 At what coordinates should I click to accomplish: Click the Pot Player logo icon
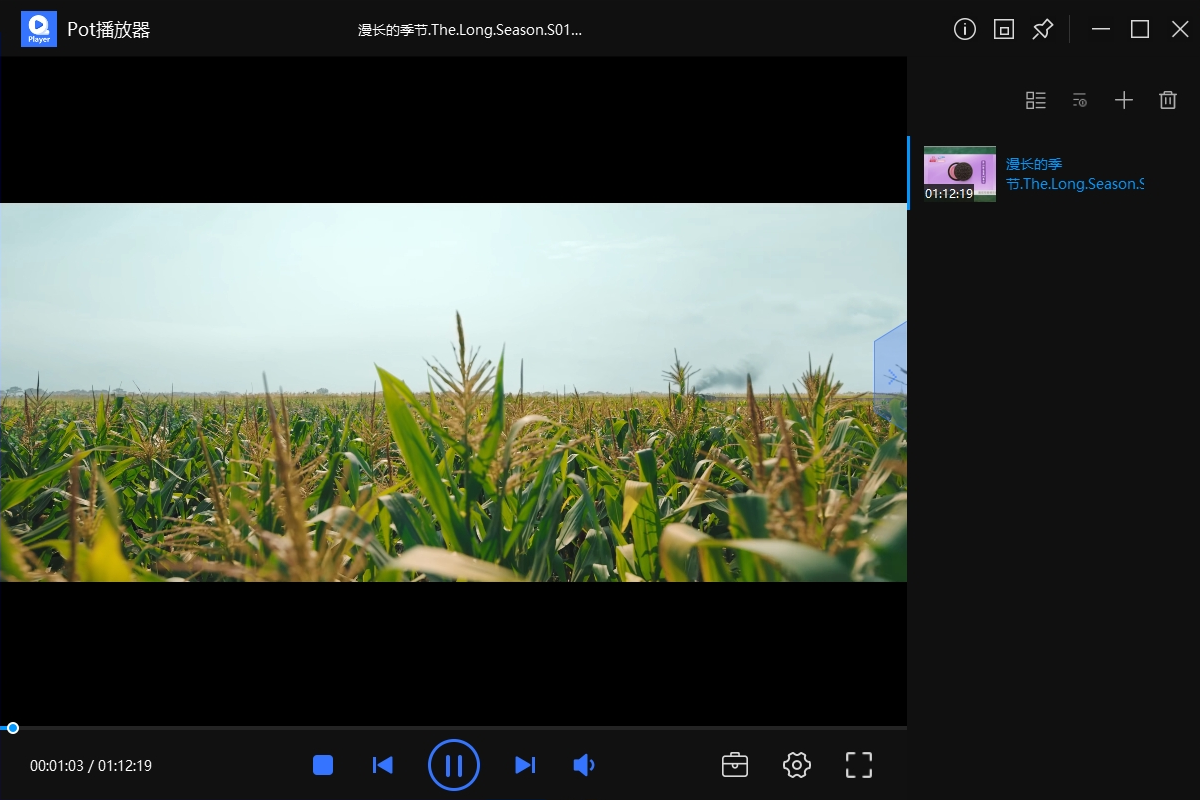pyautogui.click(x=40, y=29)
